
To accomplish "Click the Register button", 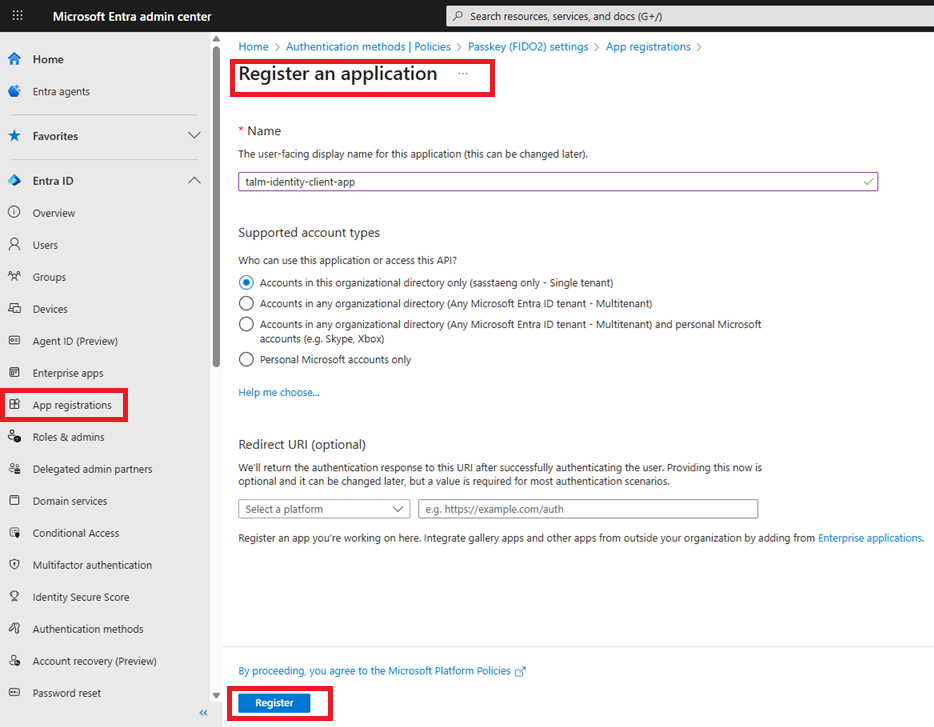I will tap(275, 703).
